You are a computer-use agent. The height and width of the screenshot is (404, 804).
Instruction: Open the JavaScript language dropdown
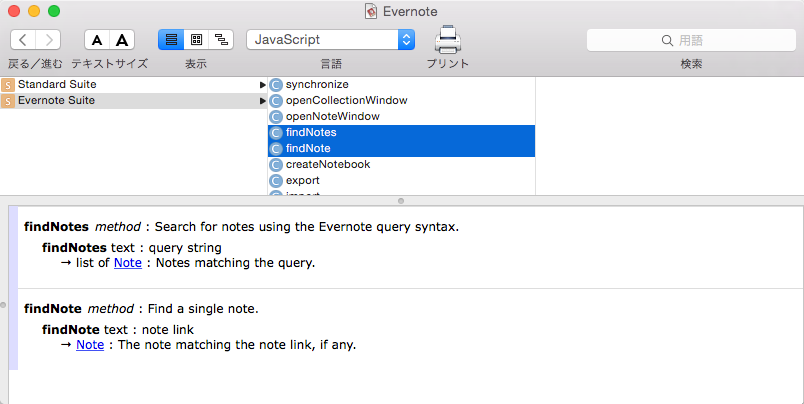(331, 39)
